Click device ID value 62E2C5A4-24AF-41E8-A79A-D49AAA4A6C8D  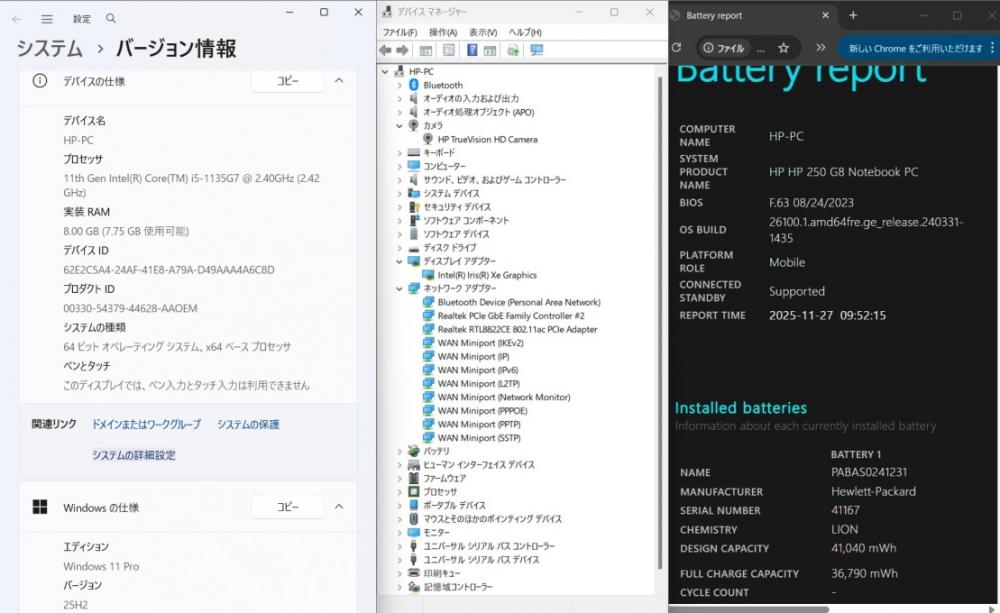[169, 270]
